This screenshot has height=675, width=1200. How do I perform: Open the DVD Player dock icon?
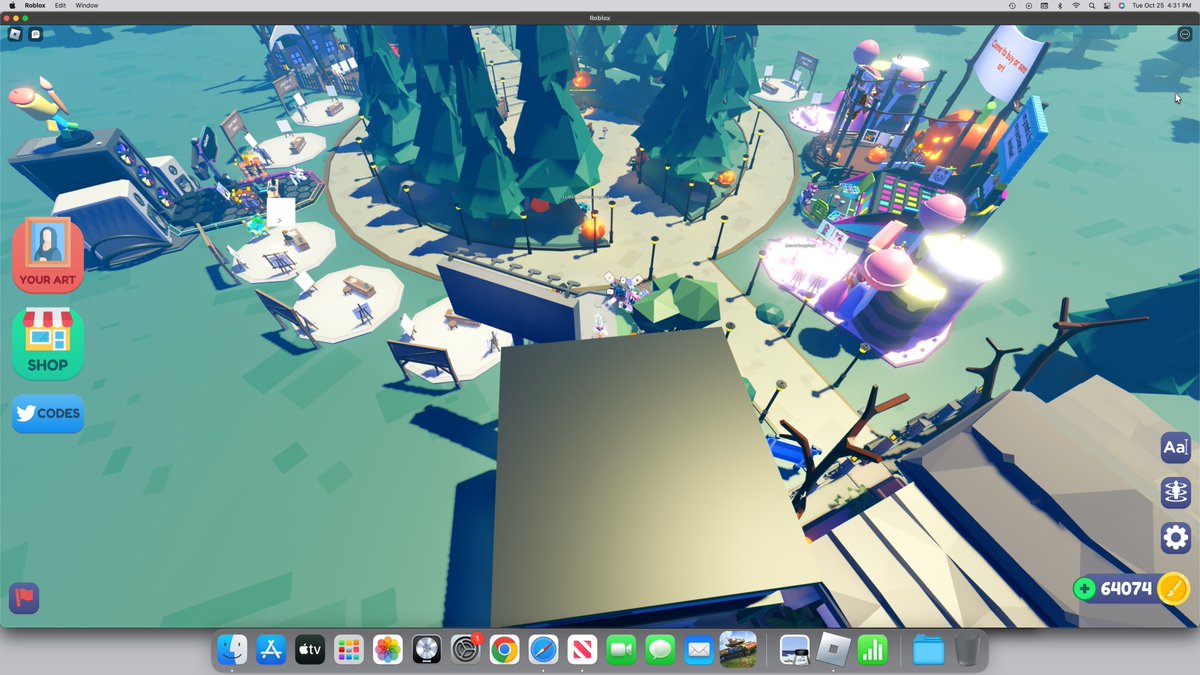[x=427, y=650]
